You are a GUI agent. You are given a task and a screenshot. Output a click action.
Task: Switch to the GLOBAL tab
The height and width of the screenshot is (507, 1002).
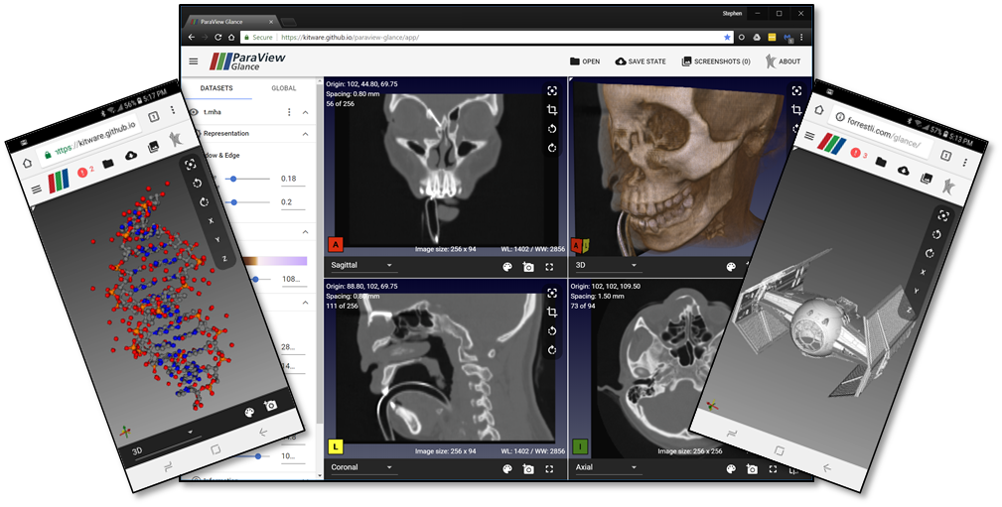[x=283, y=88]
